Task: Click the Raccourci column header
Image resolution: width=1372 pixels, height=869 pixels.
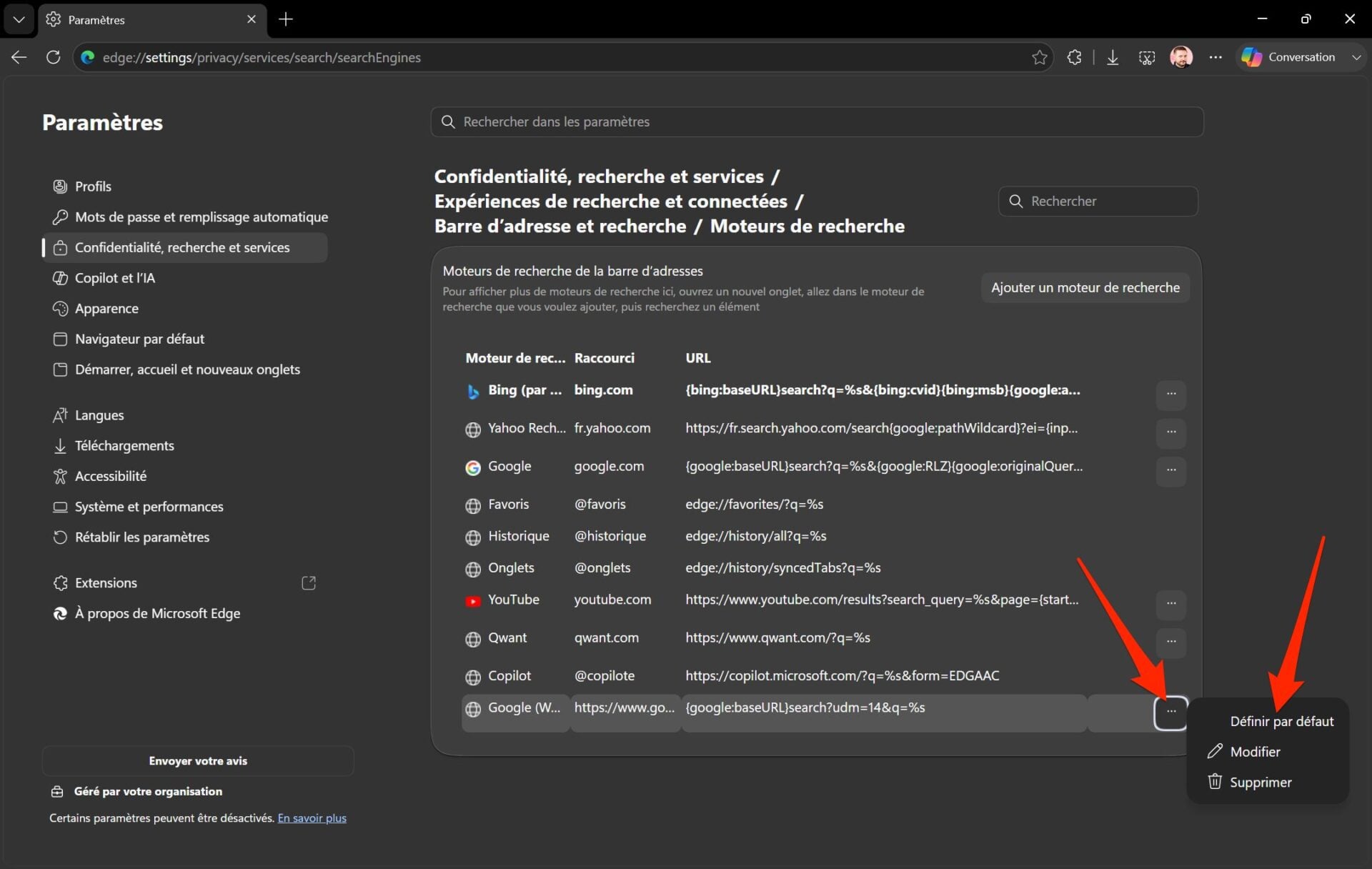Action: tap(604, 357)
